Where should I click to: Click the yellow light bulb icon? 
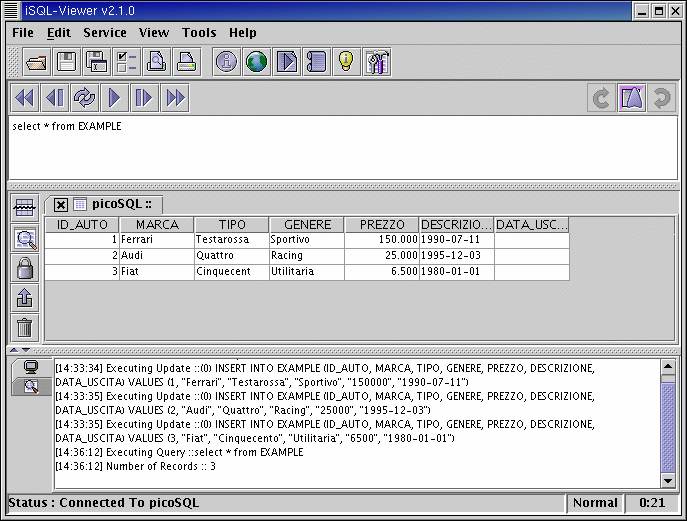(347, 62)
